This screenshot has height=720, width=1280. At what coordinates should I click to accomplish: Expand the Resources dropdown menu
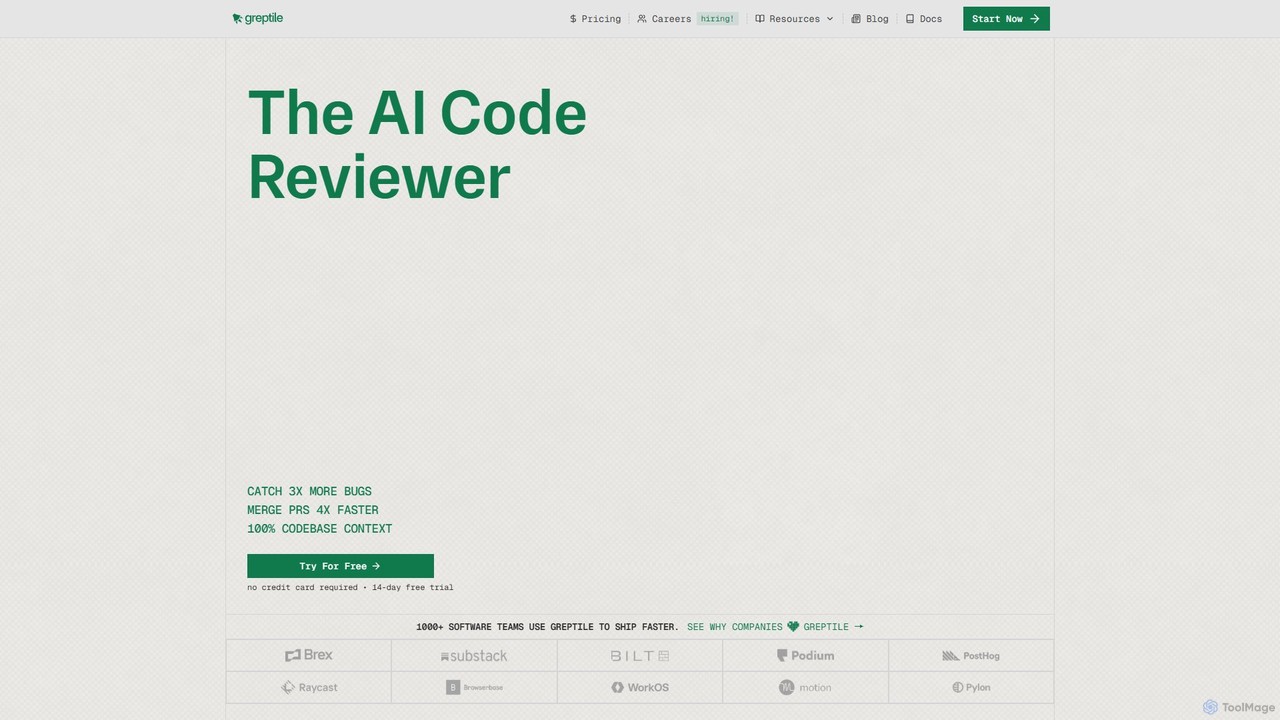click(x=794, y=19)
